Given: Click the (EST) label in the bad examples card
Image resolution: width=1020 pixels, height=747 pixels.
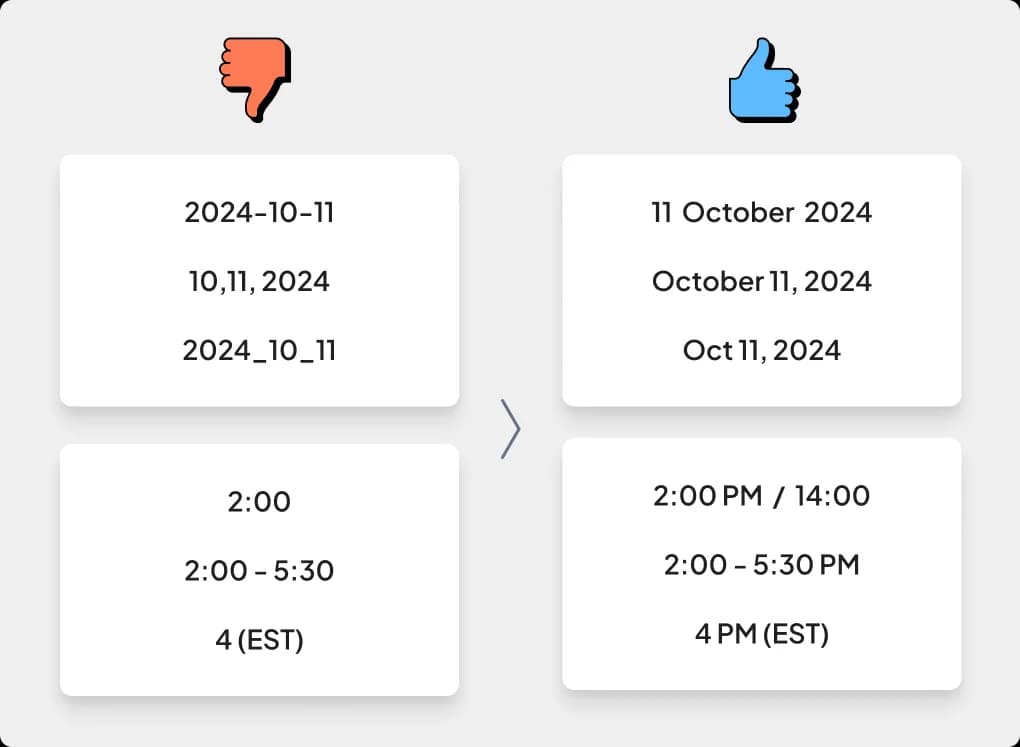Looking at the screenshot, I should (271, 640).
